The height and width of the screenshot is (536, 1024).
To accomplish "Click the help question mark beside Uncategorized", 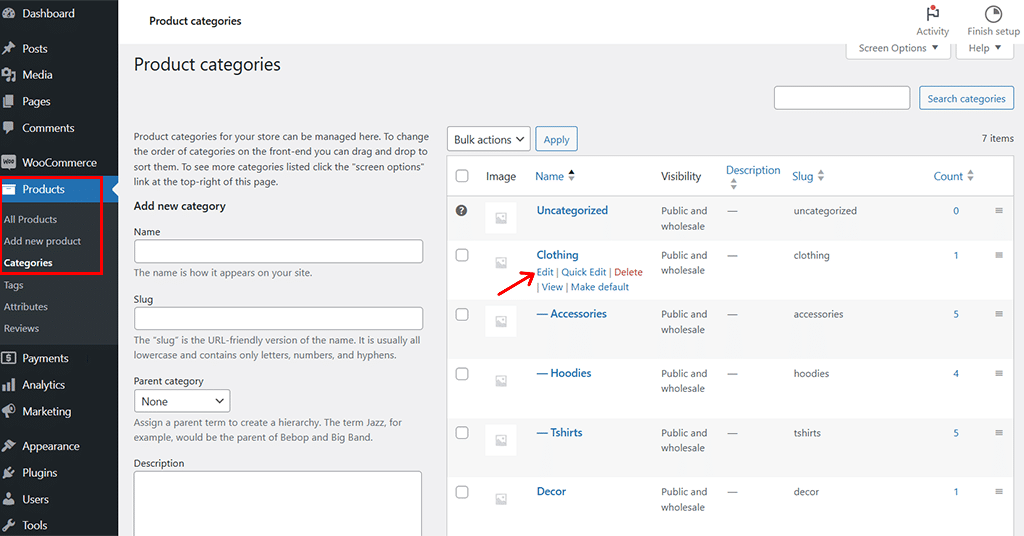I will click(461, 210).
